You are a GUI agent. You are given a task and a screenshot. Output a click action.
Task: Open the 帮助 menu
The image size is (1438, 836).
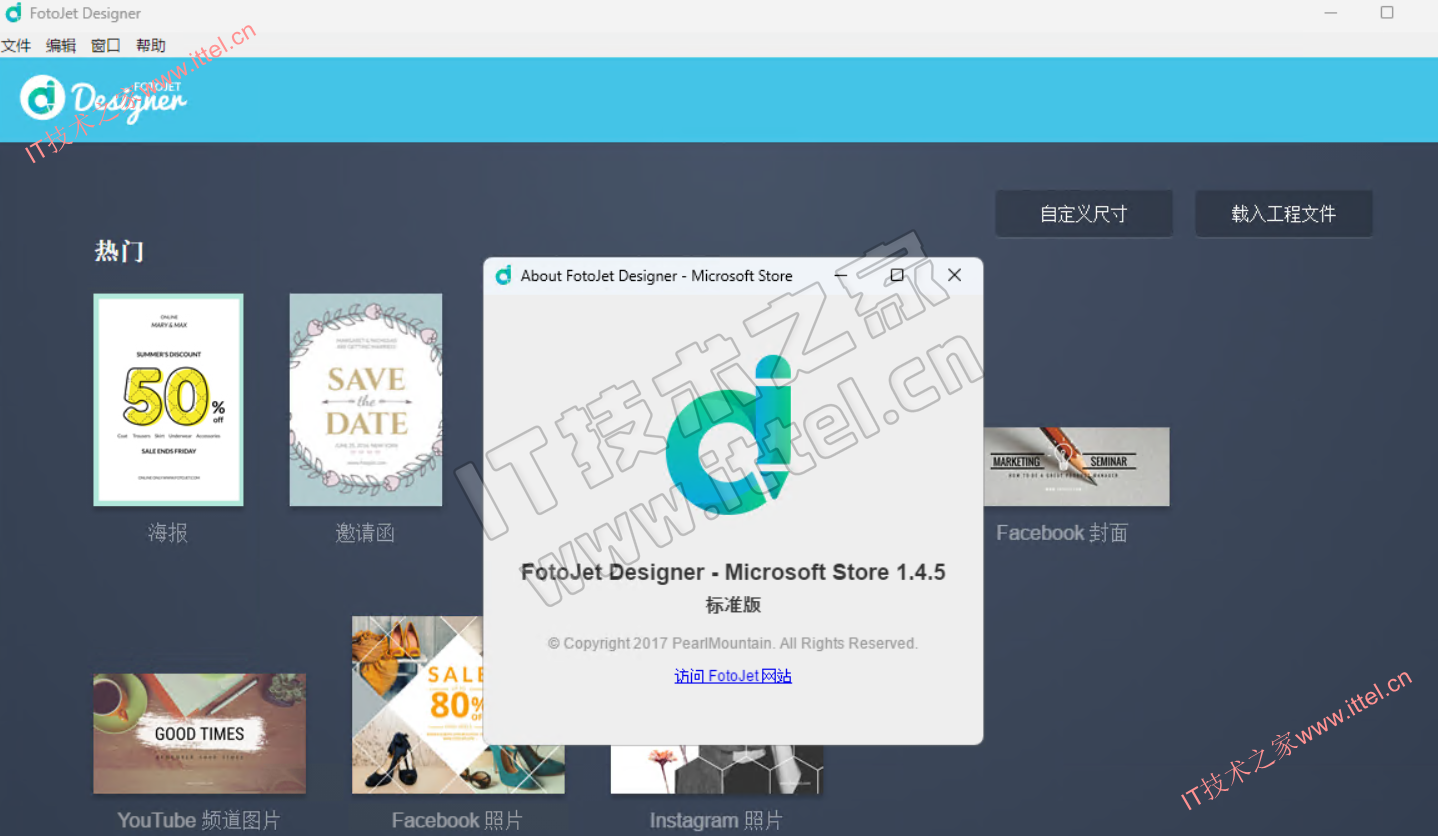(151, 45)
